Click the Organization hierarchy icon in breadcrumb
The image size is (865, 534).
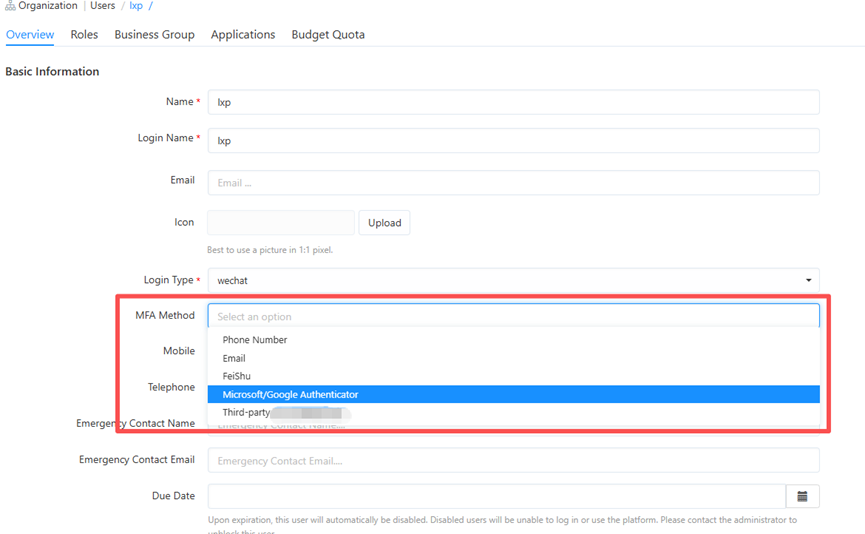tap(10, 6)
